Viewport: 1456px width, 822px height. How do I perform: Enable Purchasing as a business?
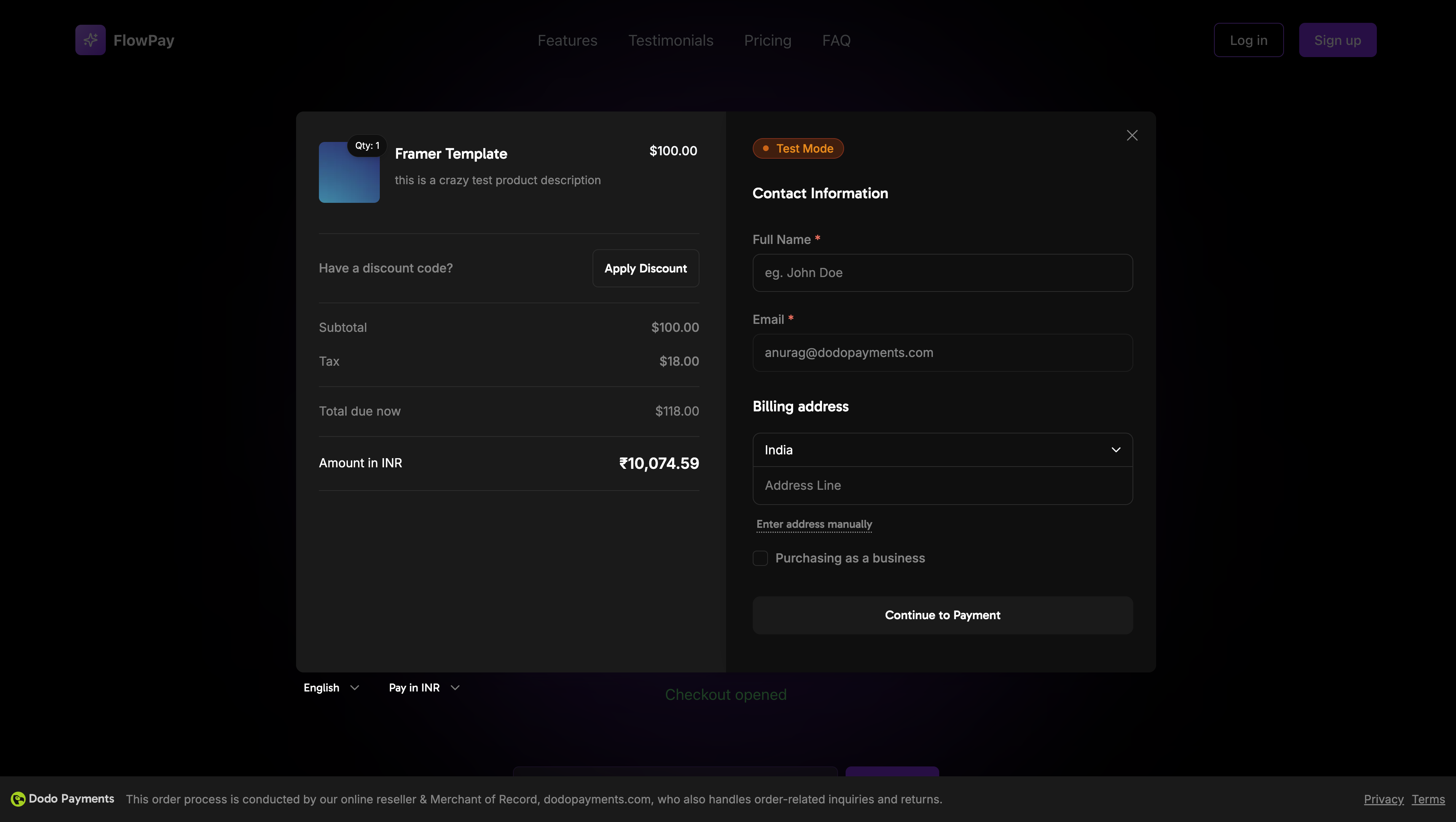[x=760, y=558]
